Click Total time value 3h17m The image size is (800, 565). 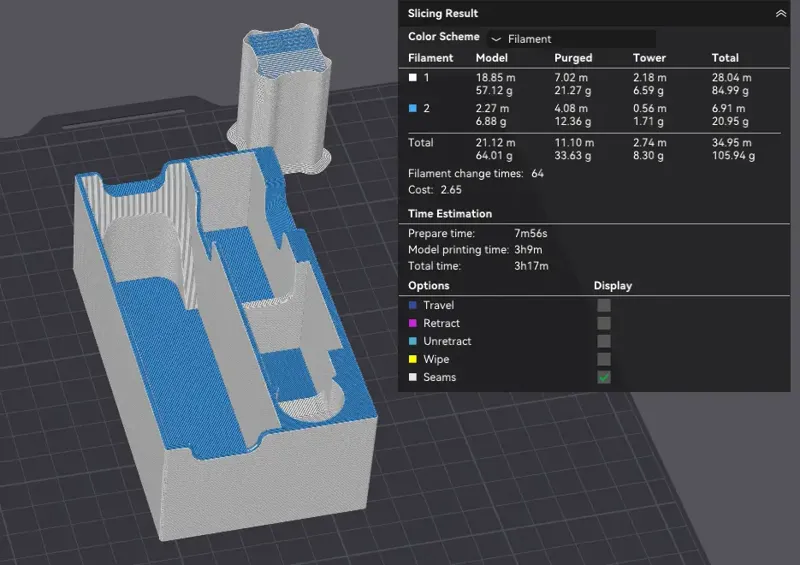pos(531,266)
